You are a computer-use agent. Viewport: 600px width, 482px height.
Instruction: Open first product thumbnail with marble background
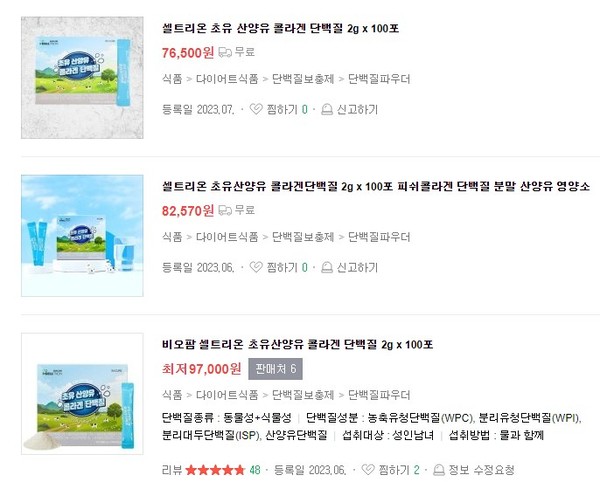pos(82,77)
